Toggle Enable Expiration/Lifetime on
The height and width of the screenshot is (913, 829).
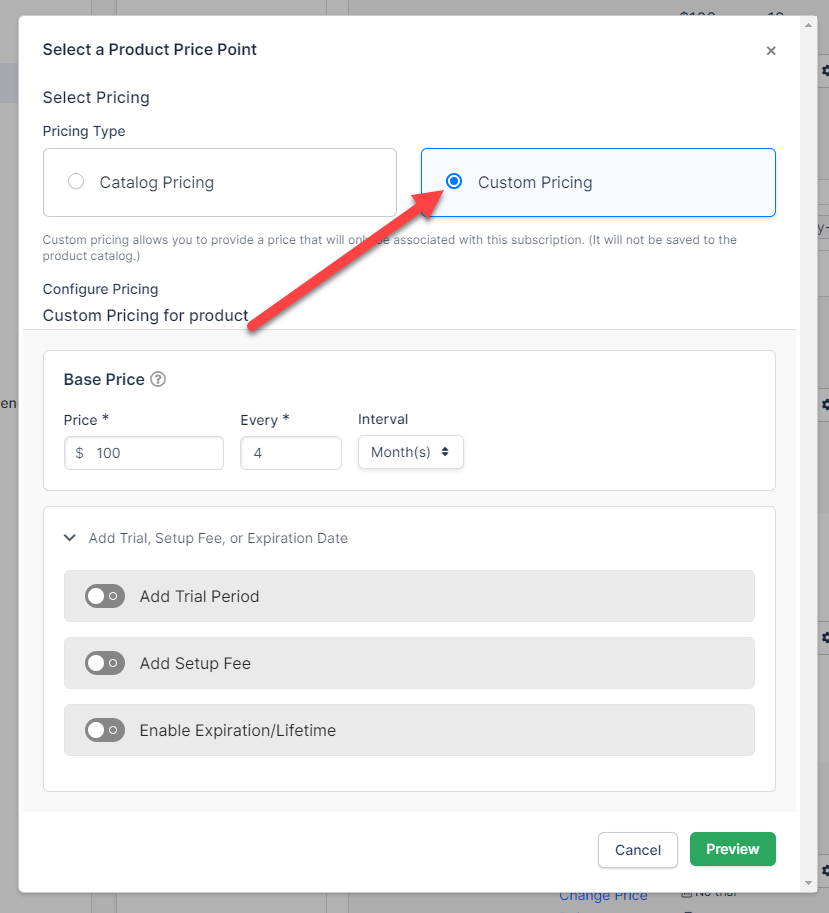[105, 730]
